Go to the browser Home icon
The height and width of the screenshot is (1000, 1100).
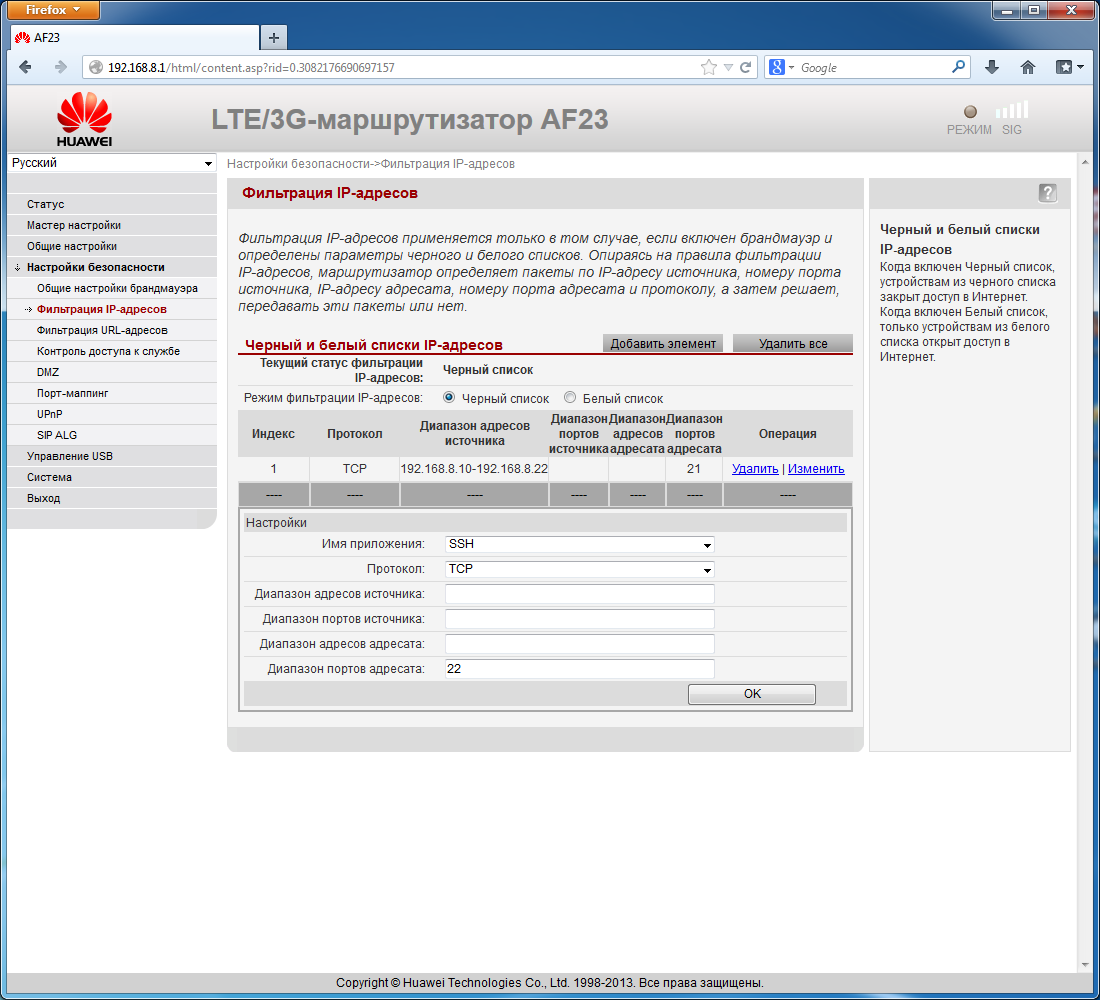pos(1028,67)
